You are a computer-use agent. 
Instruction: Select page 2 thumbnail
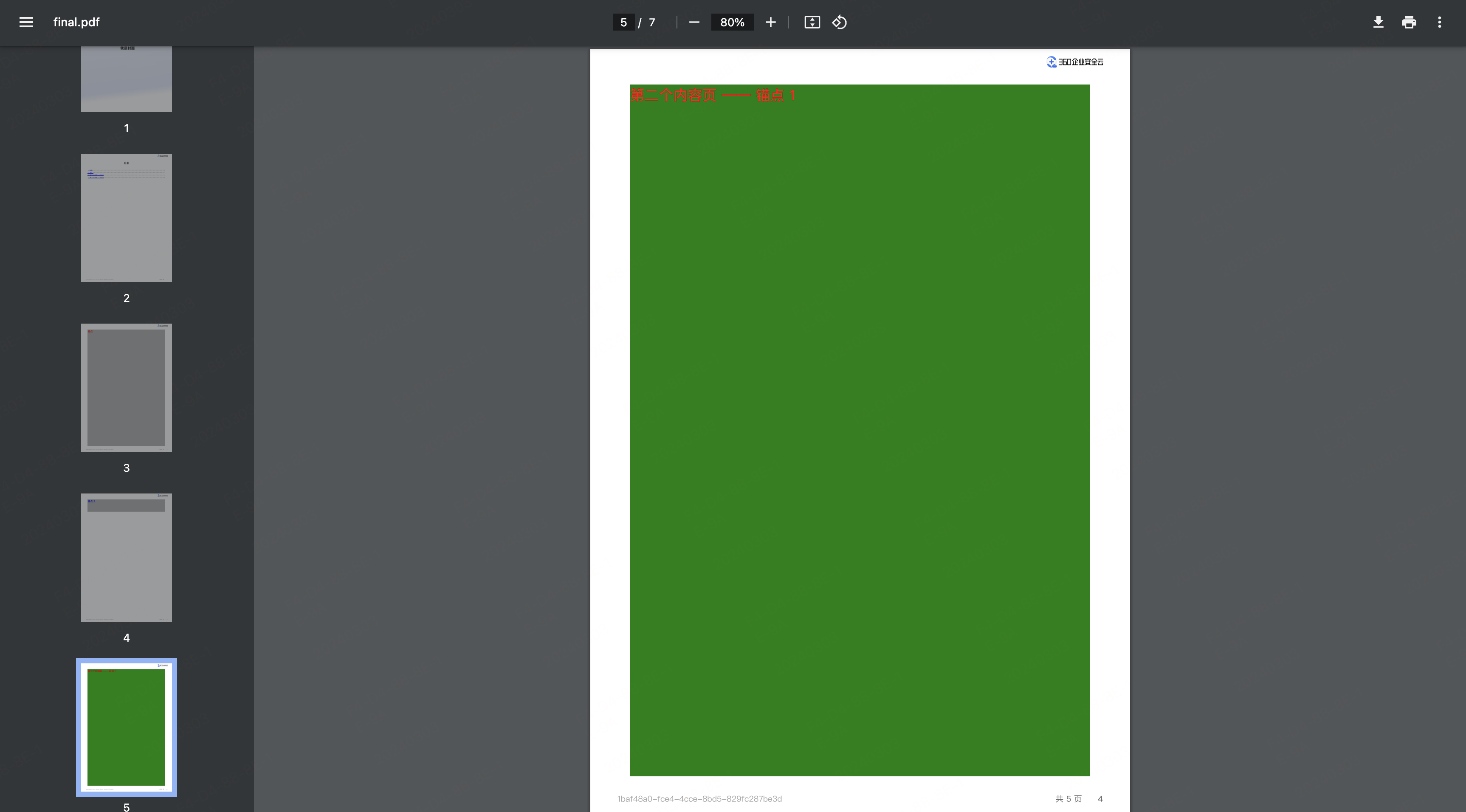126,217
